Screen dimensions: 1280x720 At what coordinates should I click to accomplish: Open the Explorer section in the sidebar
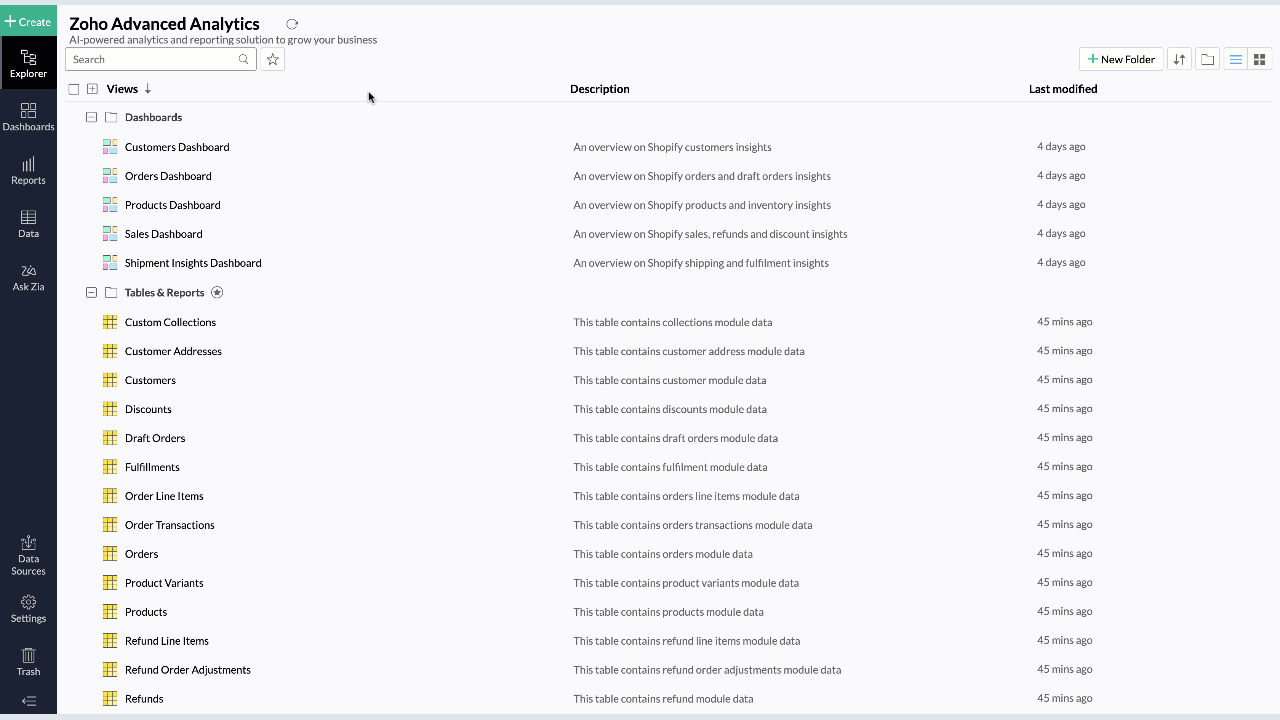[28, 64]
